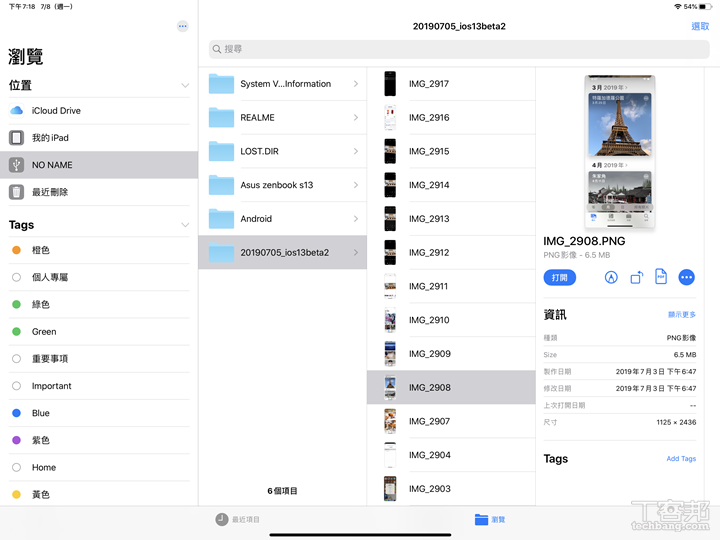Create a PDF using the PDF icon
This screenshot has height=540, width=720.
(661, 277)
